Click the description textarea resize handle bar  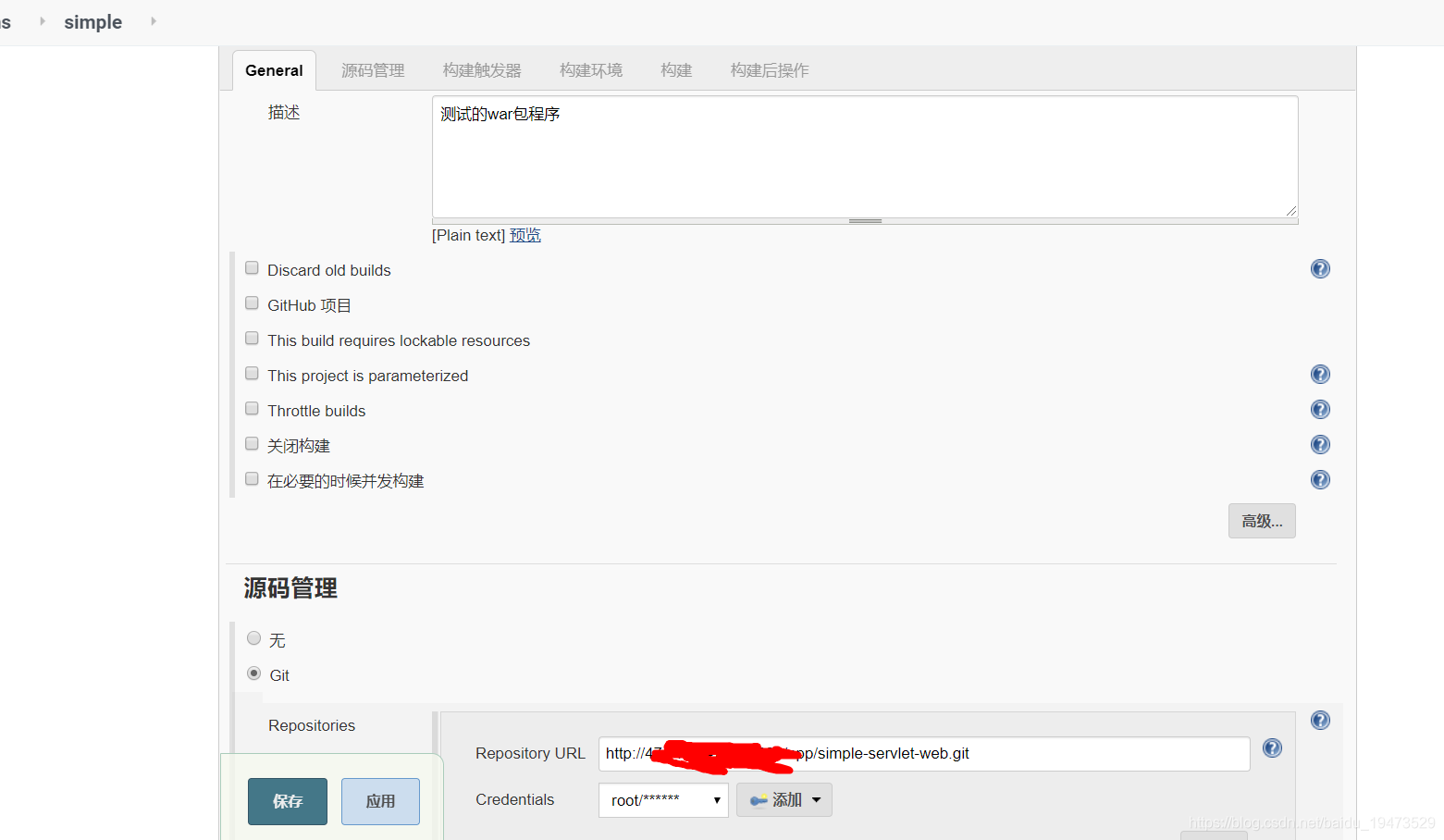click(865, 221)
